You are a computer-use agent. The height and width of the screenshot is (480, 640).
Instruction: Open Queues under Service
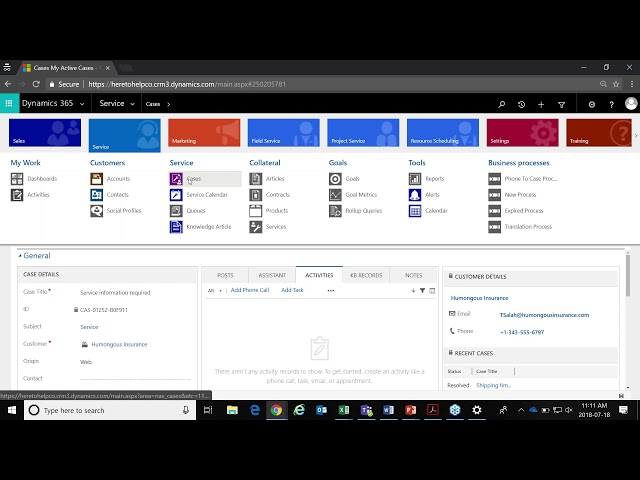point(188,211)
